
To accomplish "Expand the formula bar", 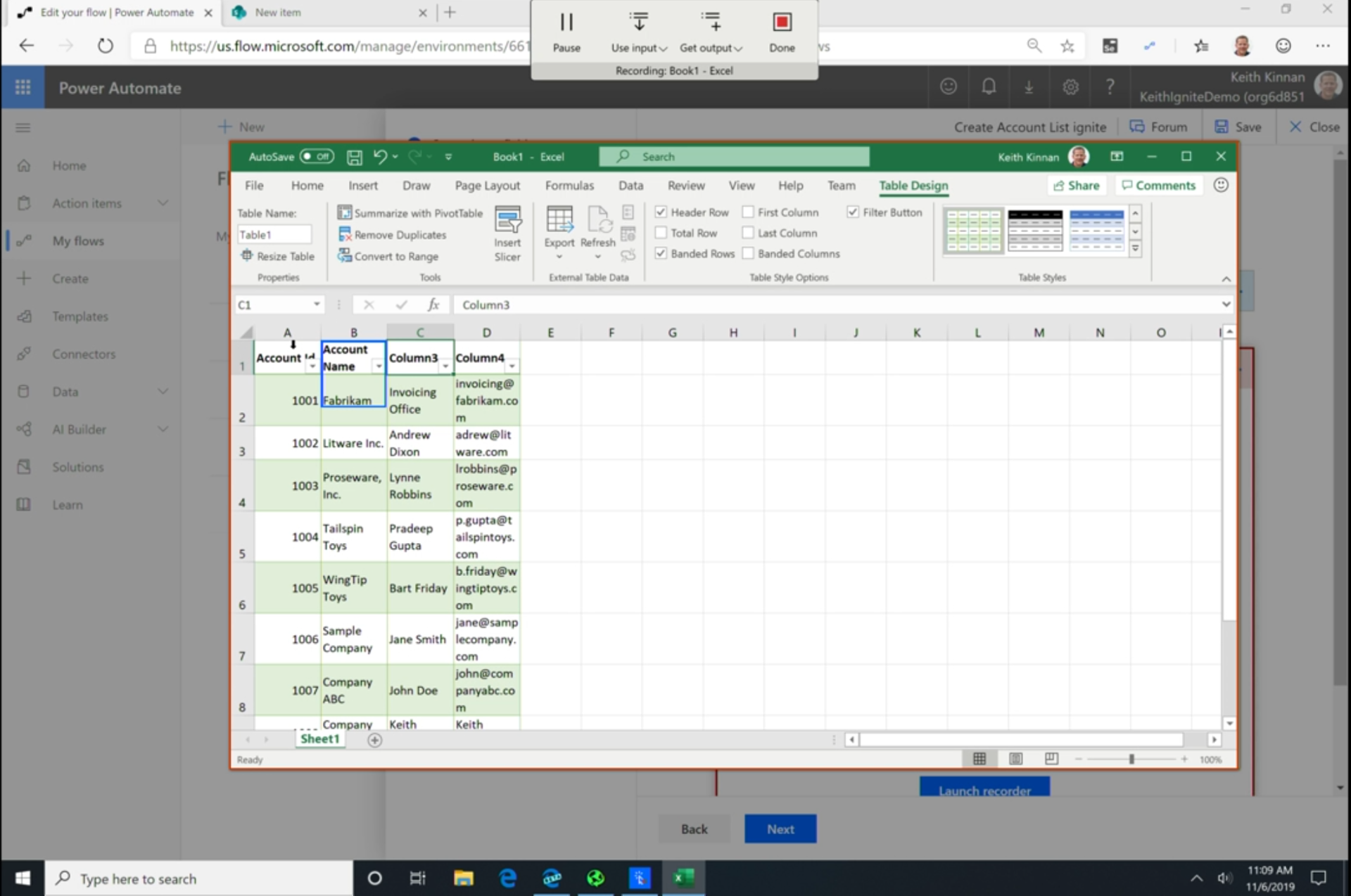I will pos(1226,305).
